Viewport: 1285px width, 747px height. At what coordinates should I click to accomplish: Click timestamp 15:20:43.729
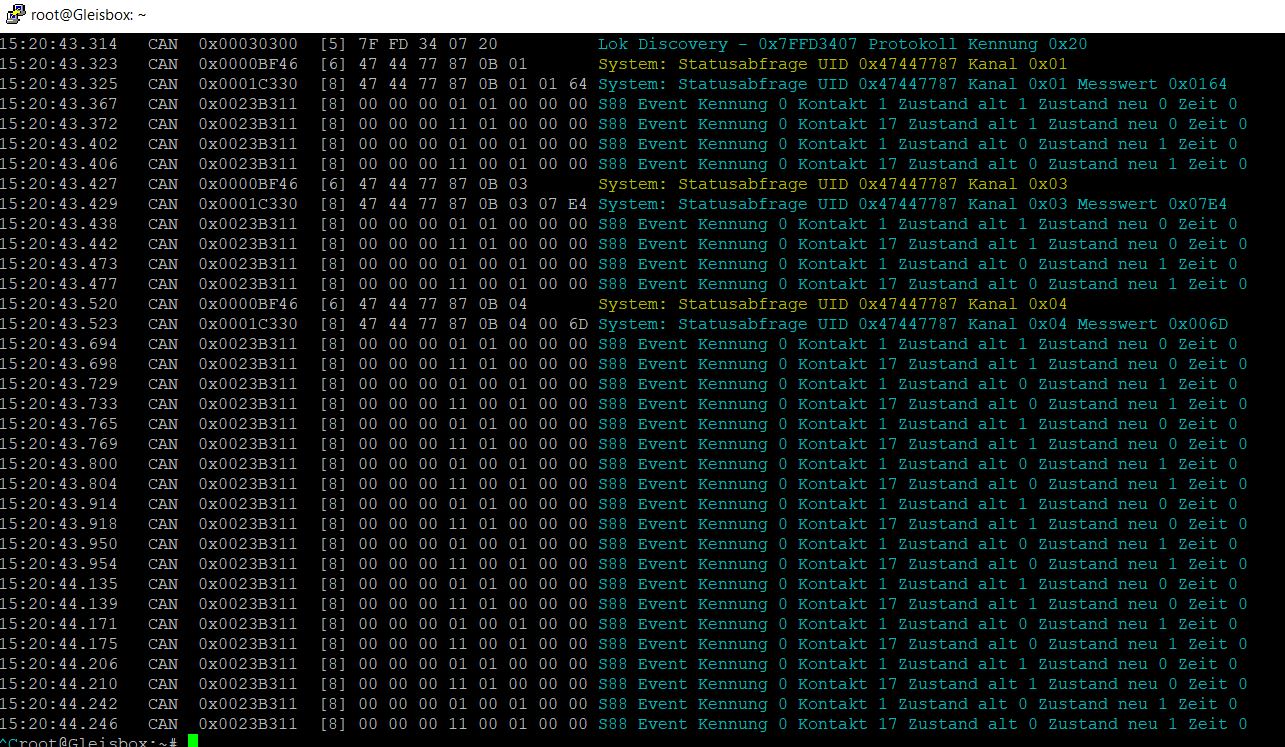(x=59, y=384)
